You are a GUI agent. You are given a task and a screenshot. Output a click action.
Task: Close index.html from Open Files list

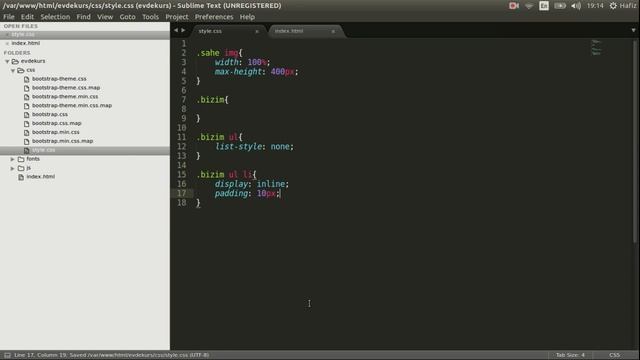(7, 43)
